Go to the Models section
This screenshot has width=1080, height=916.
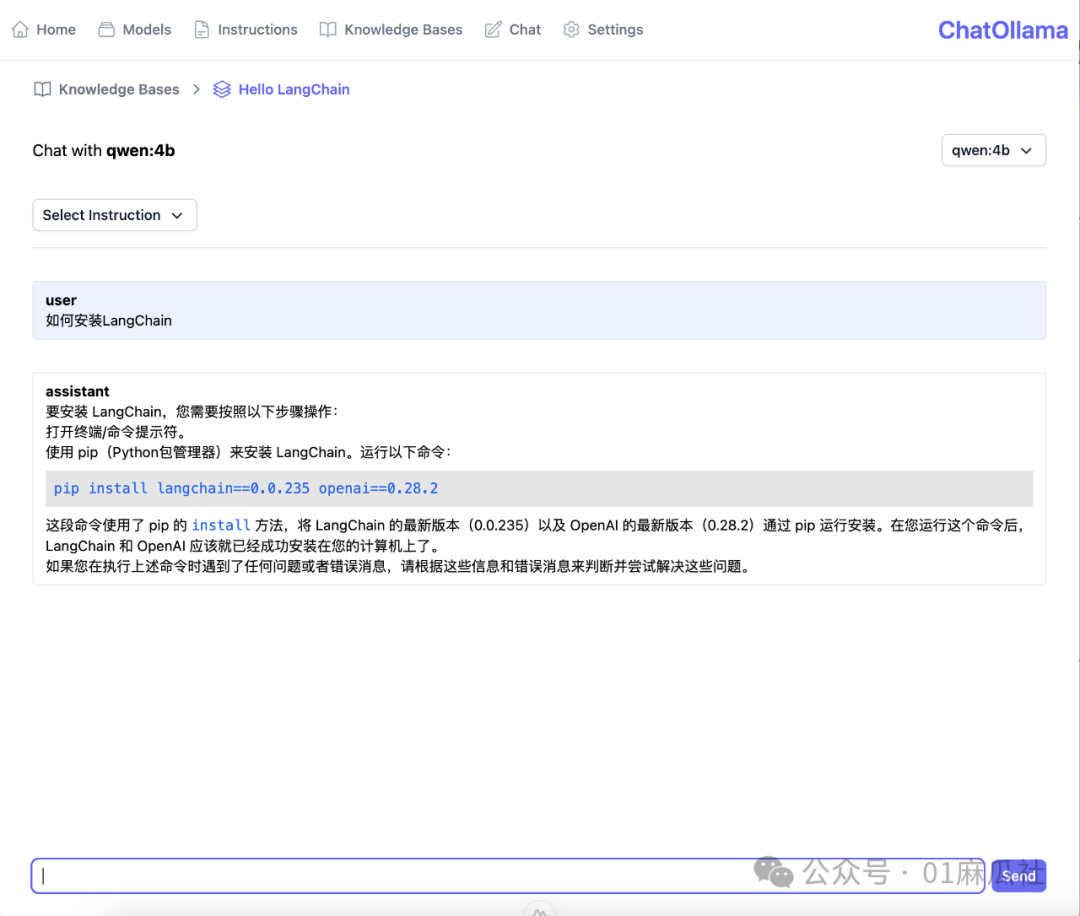(x=145, y=29)
